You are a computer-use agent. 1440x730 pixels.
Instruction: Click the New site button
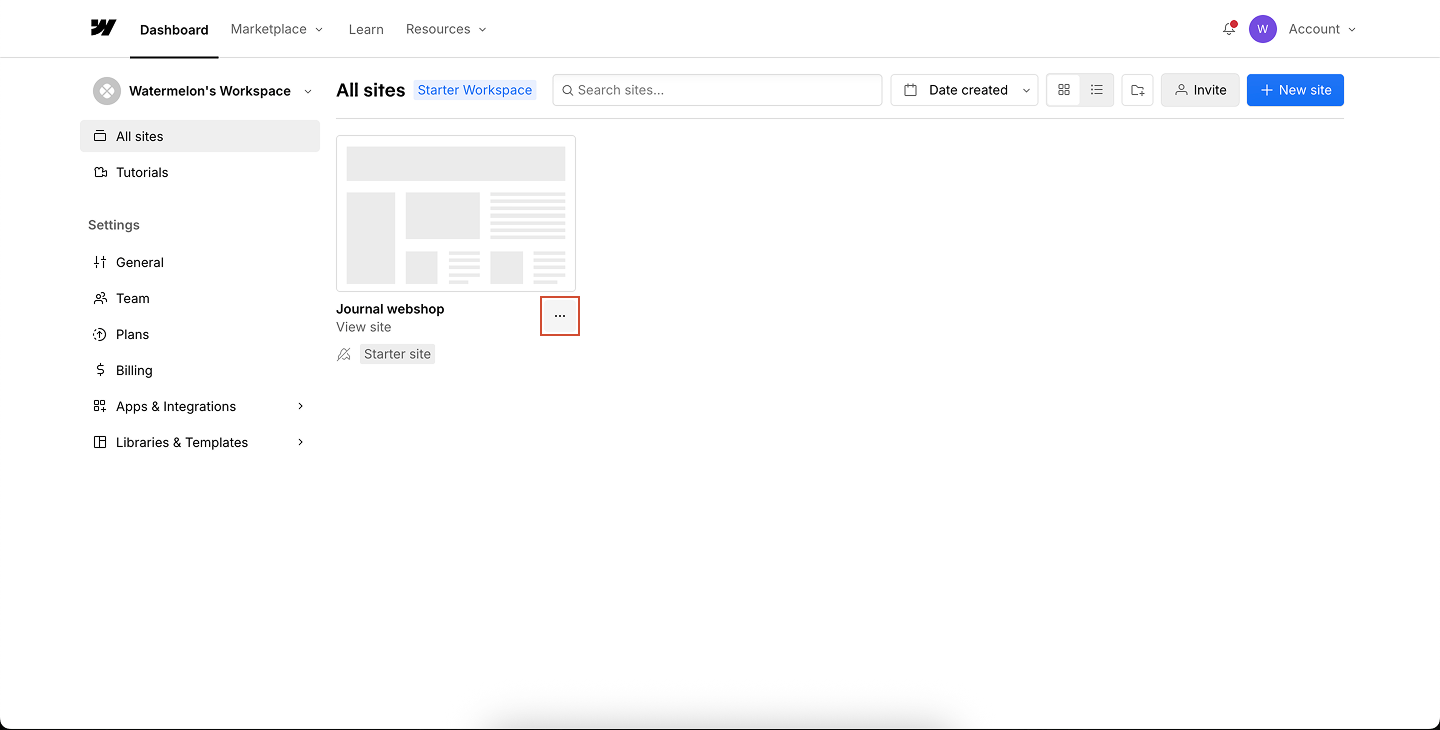tap(1295, 90)
